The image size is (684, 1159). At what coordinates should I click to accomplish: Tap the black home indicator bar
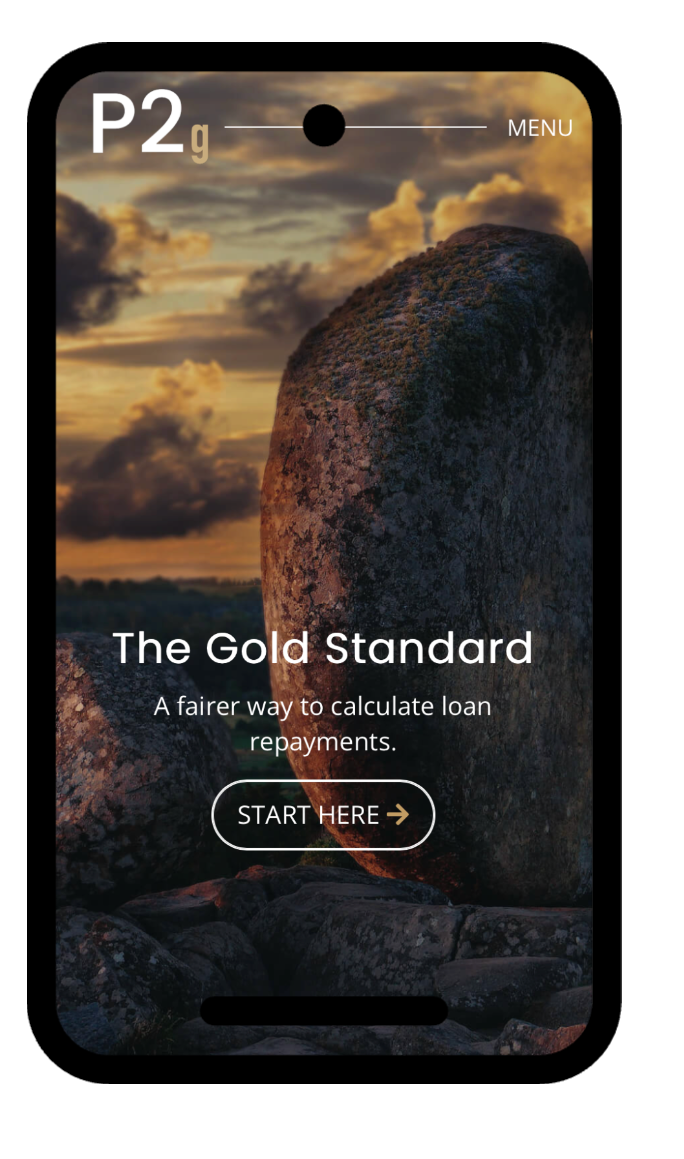324,1010
